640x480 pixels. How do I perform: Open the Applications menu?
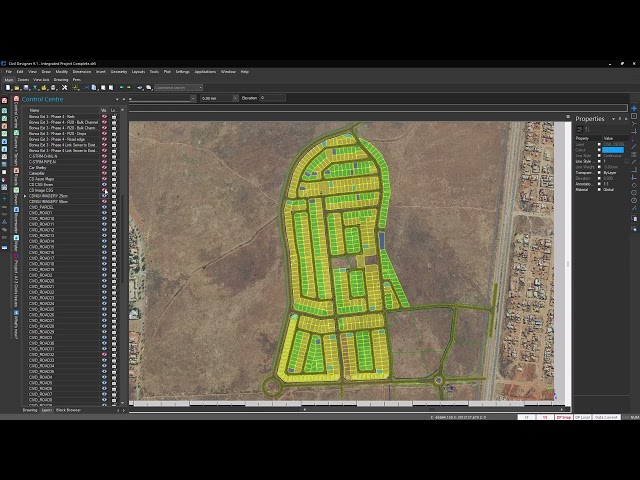pos(205,72)
